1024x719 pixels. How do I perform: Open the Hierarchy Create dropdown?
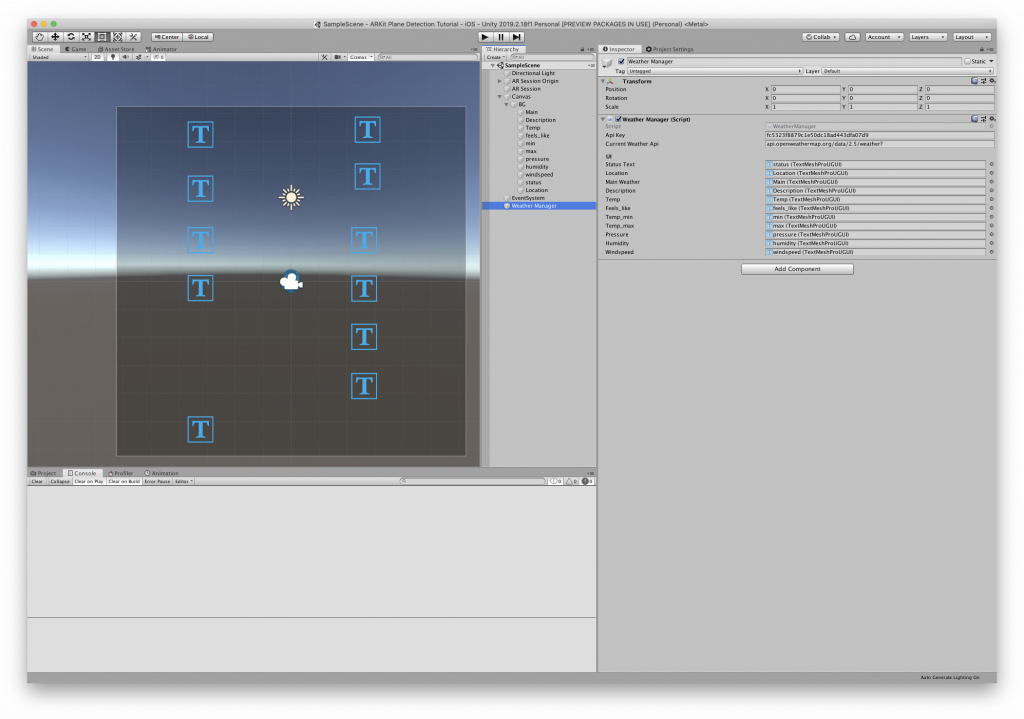[x=496, y=57]
